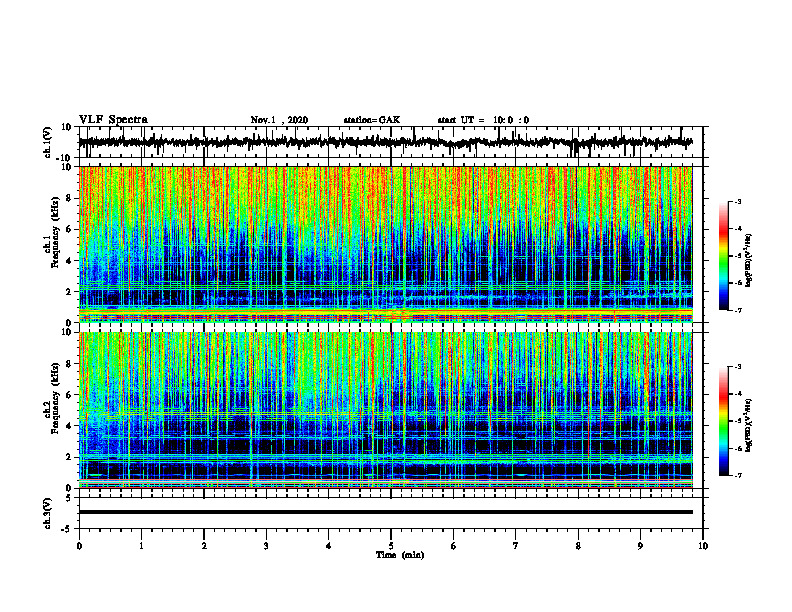This screenshot has height=612, width=792.
Task: Click the "6" tick on the time axis
Action: tap(454, 546)
